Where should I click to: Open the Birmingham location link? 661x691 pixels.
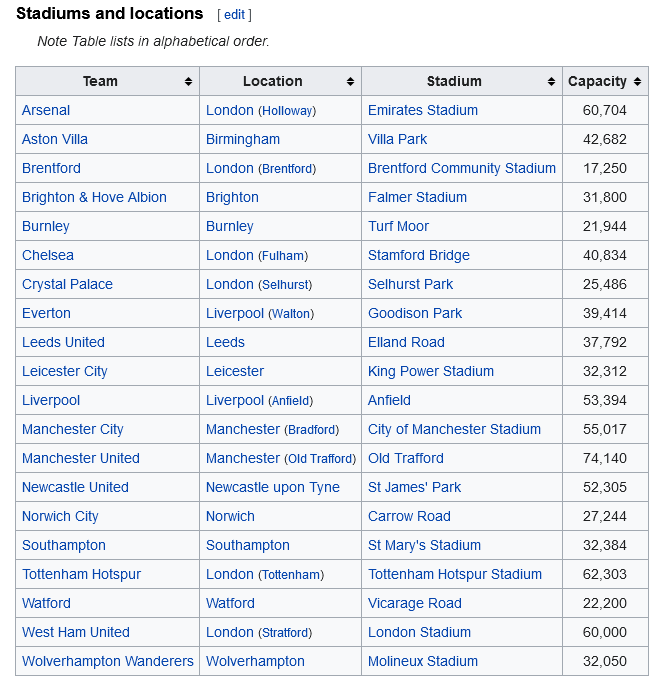click(x=243, y=139)
